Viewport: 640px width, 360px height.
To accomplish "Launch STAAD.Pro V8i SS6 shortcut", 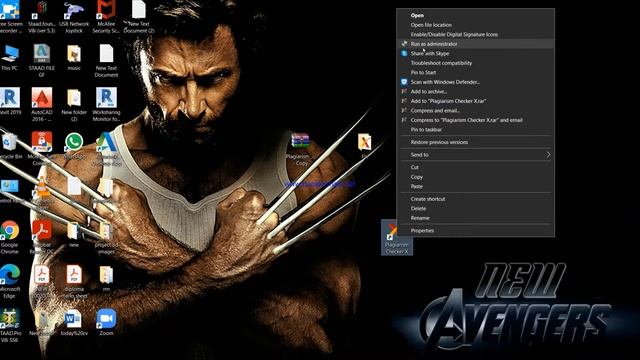I will tap(10, 326).
